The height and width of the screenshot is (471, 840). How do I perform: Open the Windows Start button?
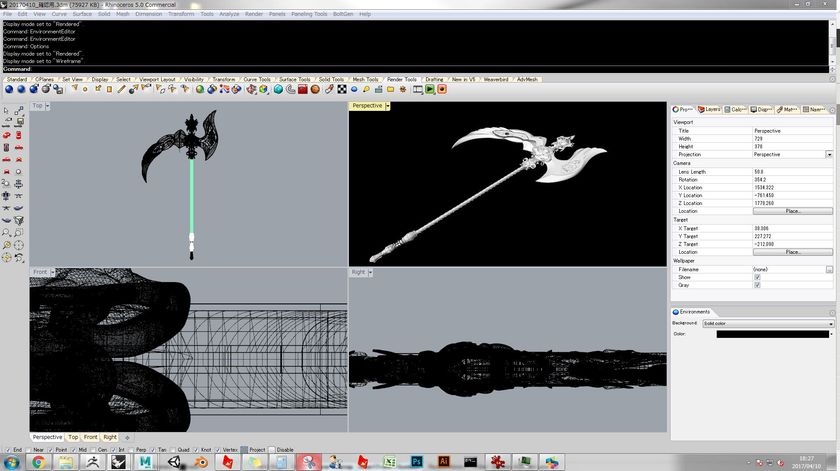click(10, 461)
